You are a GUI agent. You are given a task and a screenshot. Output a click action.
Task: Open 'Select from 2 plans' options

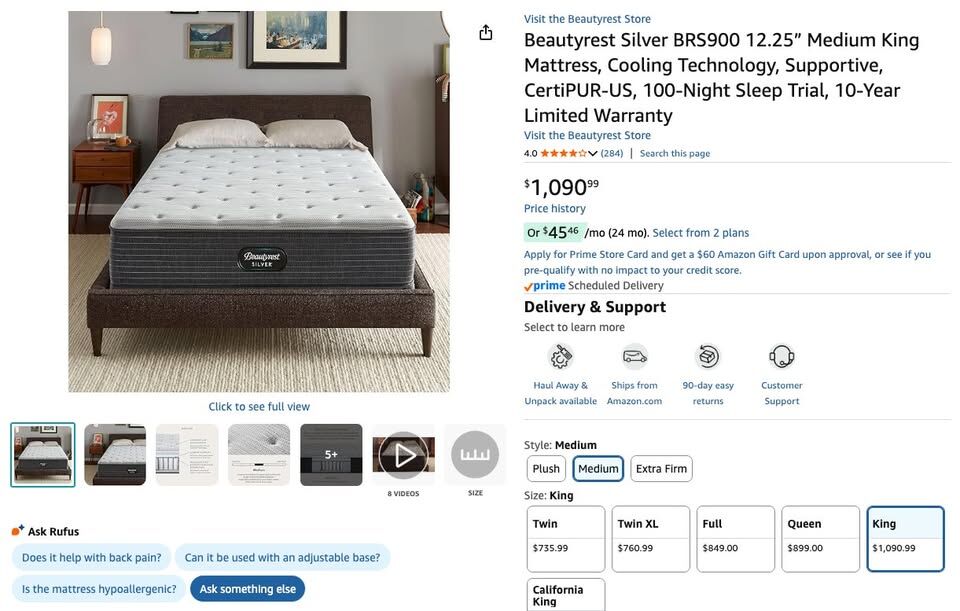coord(700,233)
